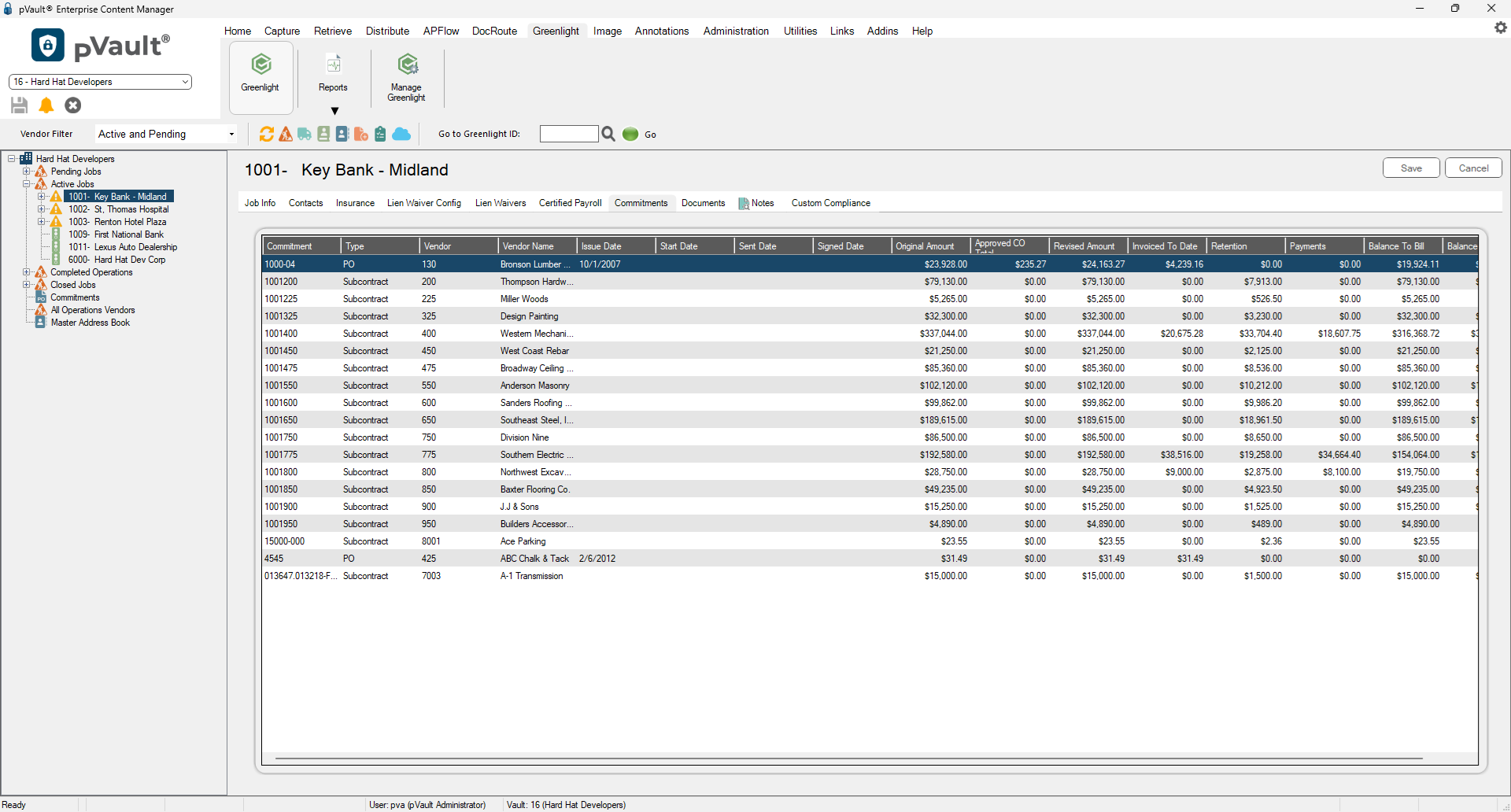1511x812 pixels.
Task: Collapse the Active Jobs tree node
Action: click(27, 184)
